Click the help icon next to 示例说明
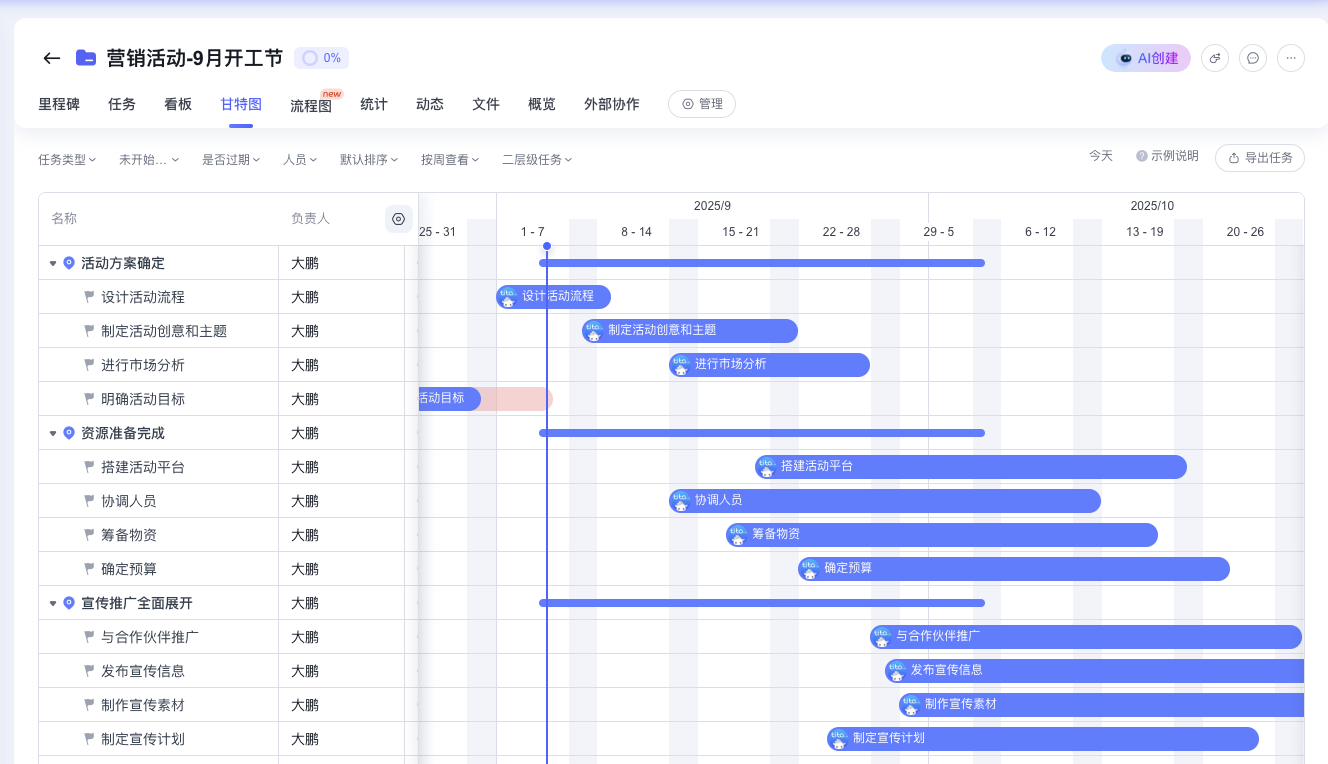Viewport: 1328px width, 764px height. [1140, 155]
